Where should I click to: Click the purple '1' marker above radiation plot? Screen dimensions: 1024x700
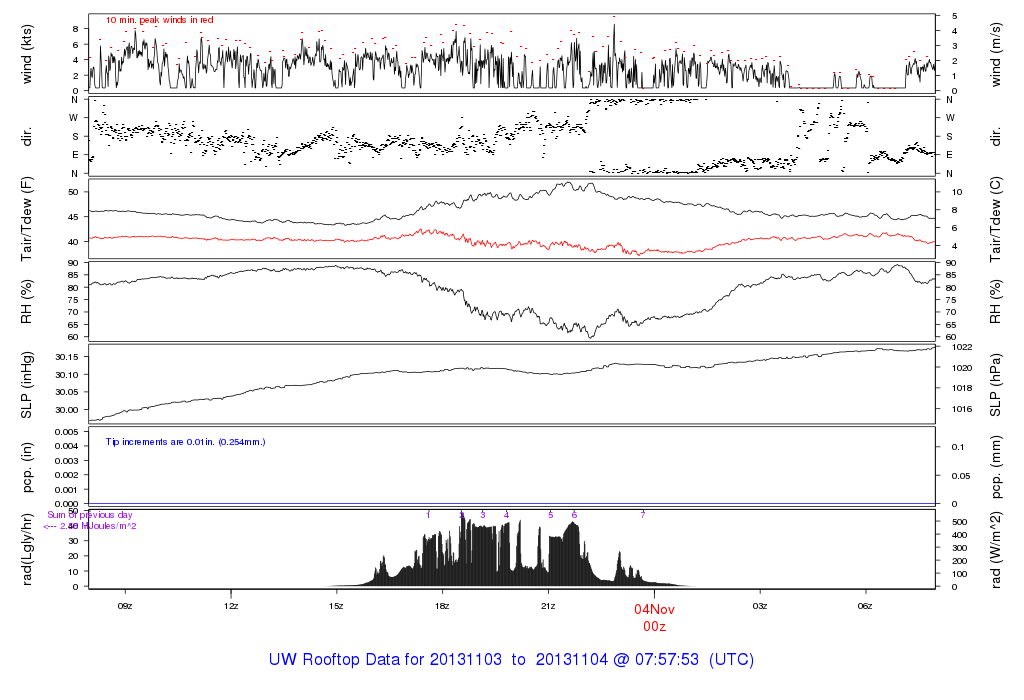tap(428, 514)
